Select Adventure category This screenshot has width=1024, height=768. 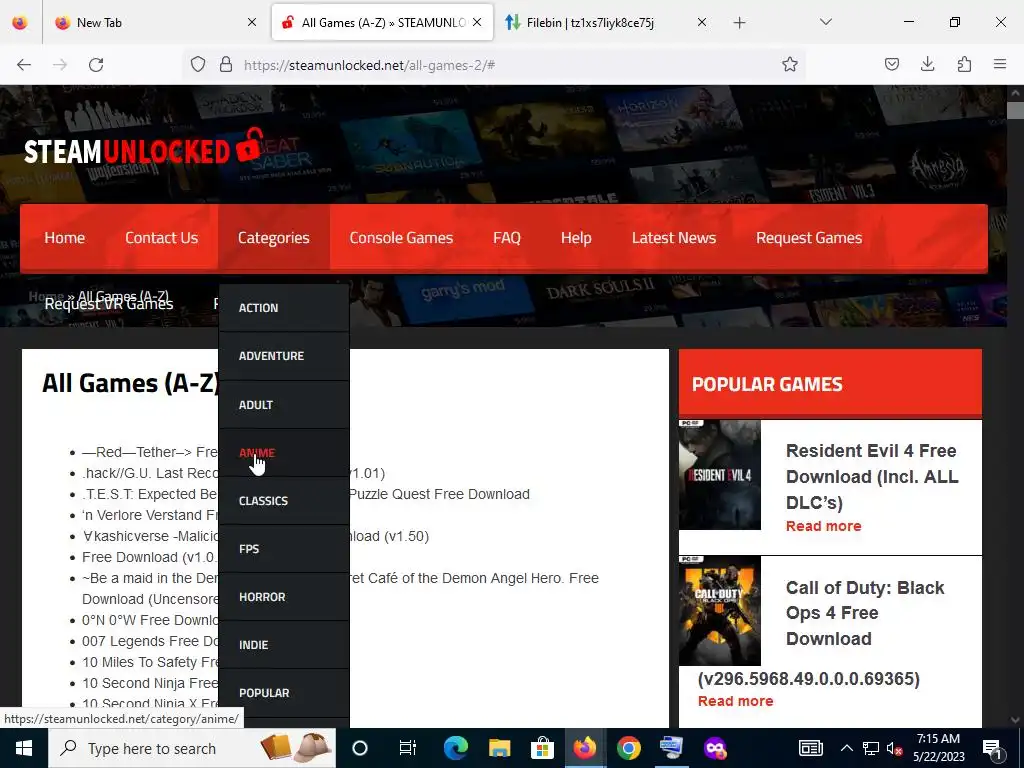pos(284,356)
